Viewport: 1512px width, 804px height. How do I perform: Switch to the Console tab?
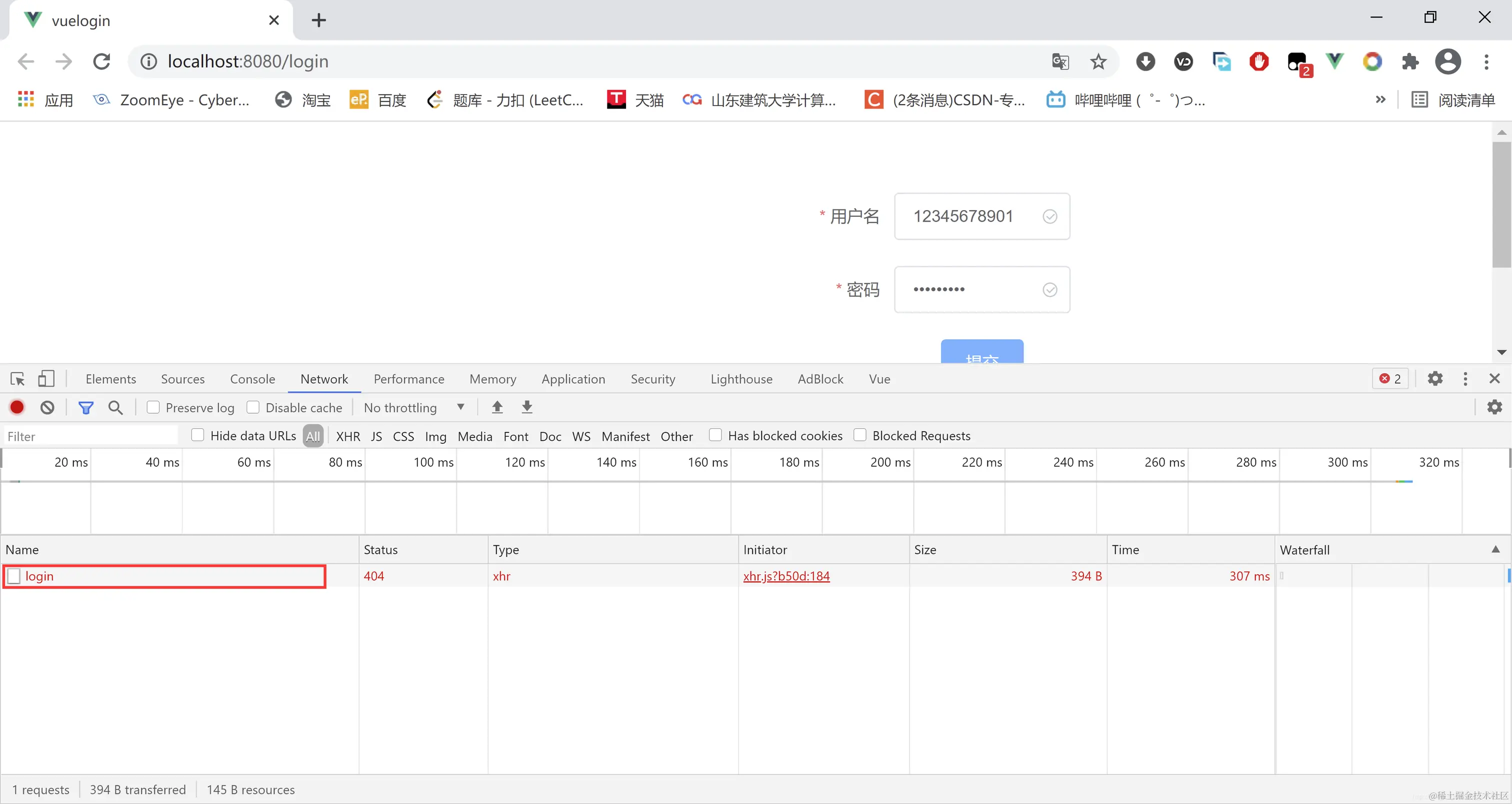[x=252, y=379]
